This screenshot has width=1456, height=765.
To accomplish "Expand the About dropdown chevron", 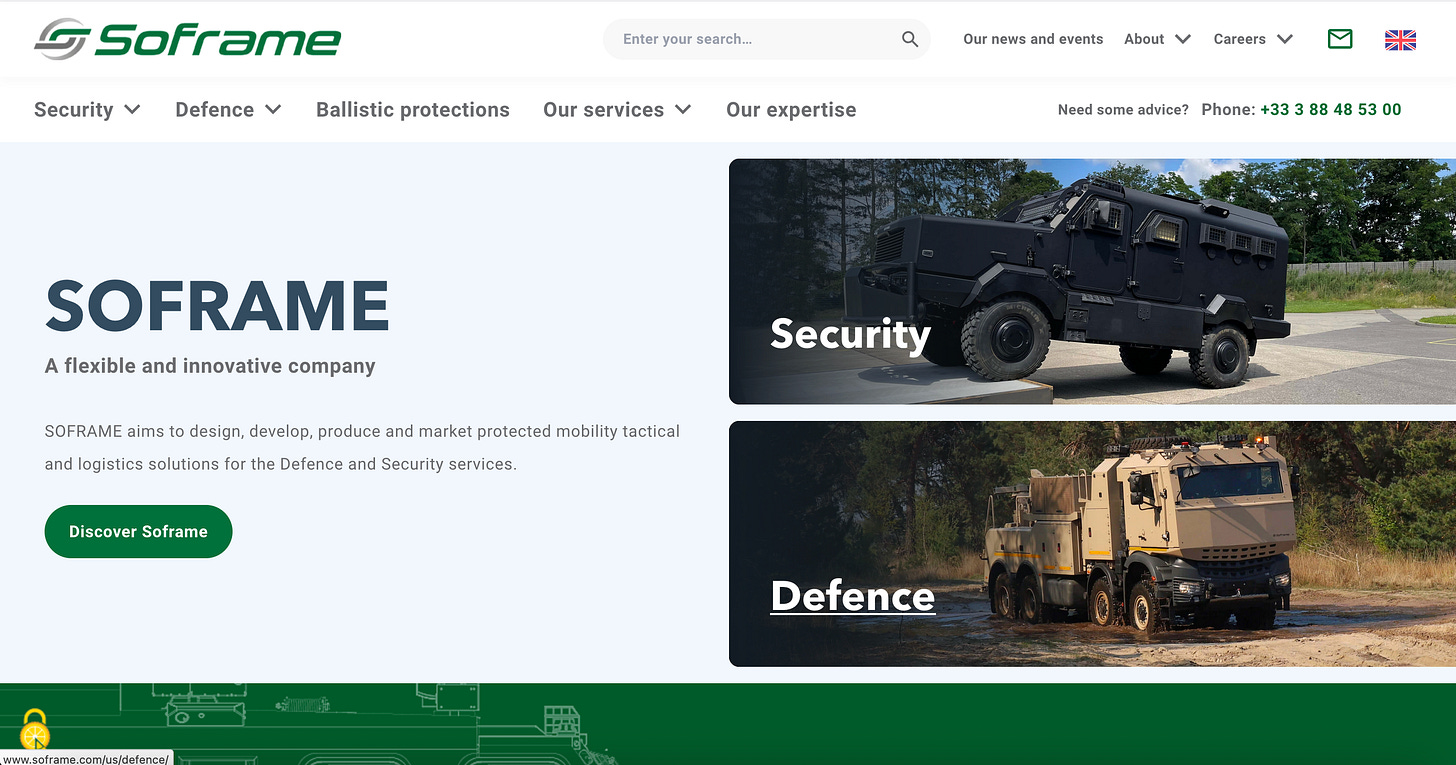I will click(1183, 39).
